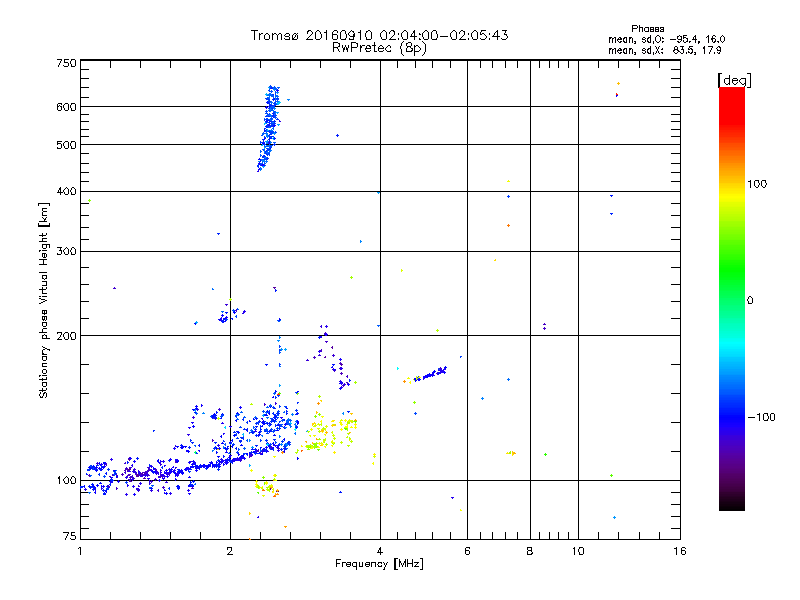Click the rainbow phase colorbar
Image resolution: width=800 pixels, height=600 pixels.
click(x=732, y=298)
